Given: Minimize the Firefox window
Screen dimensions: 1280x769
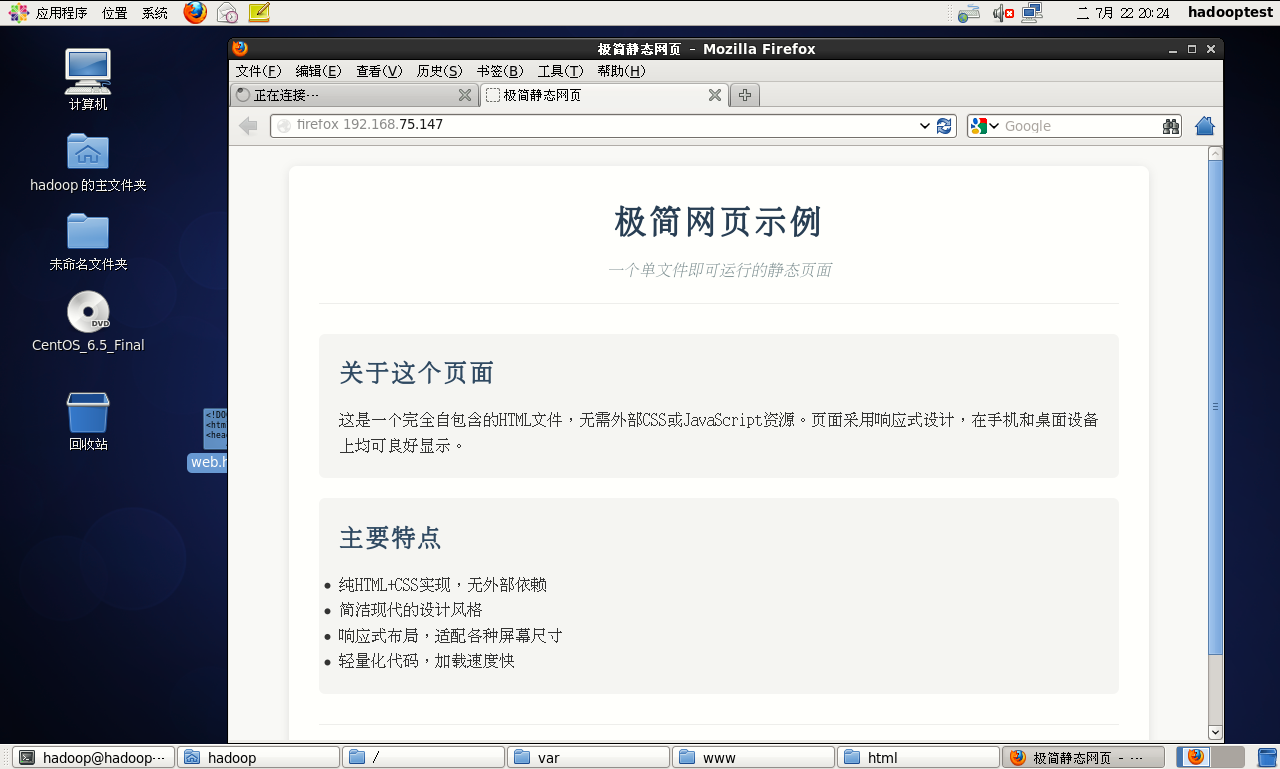Looking at the screenshot, I should coord(1173,49).
